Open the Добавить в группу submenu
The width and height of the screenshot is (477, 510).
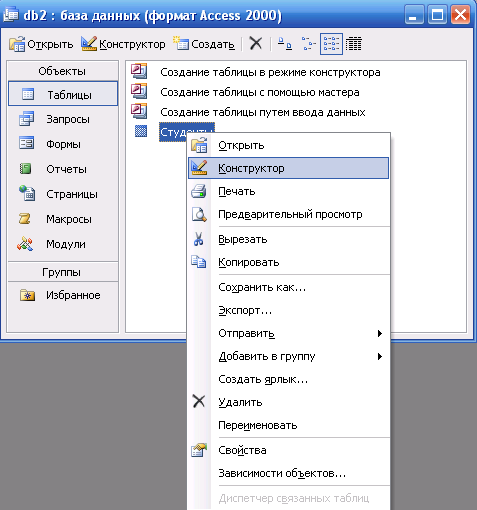[289, 356]
